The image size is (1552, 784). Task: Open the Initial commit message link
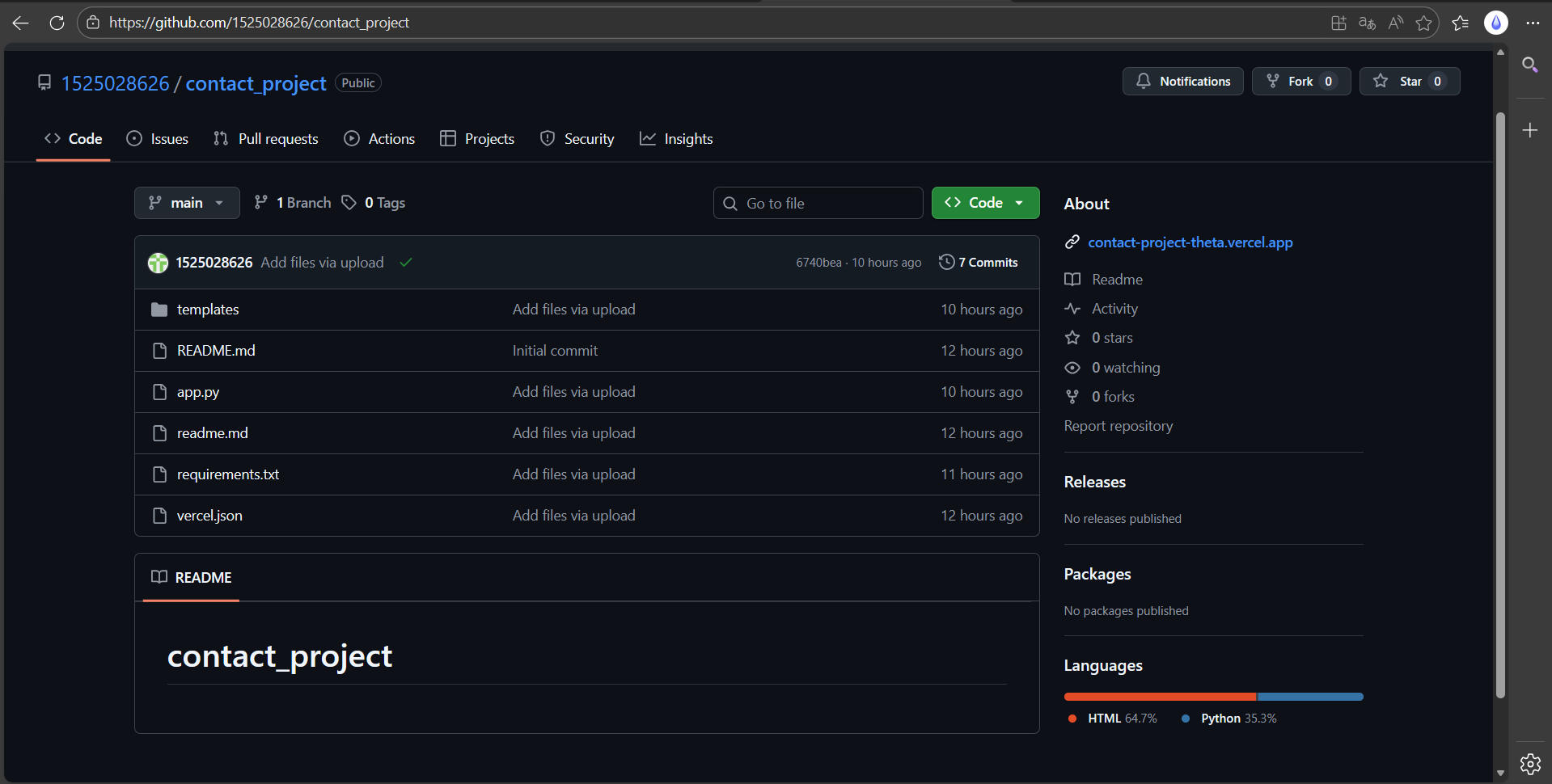(x=555, y=351)
